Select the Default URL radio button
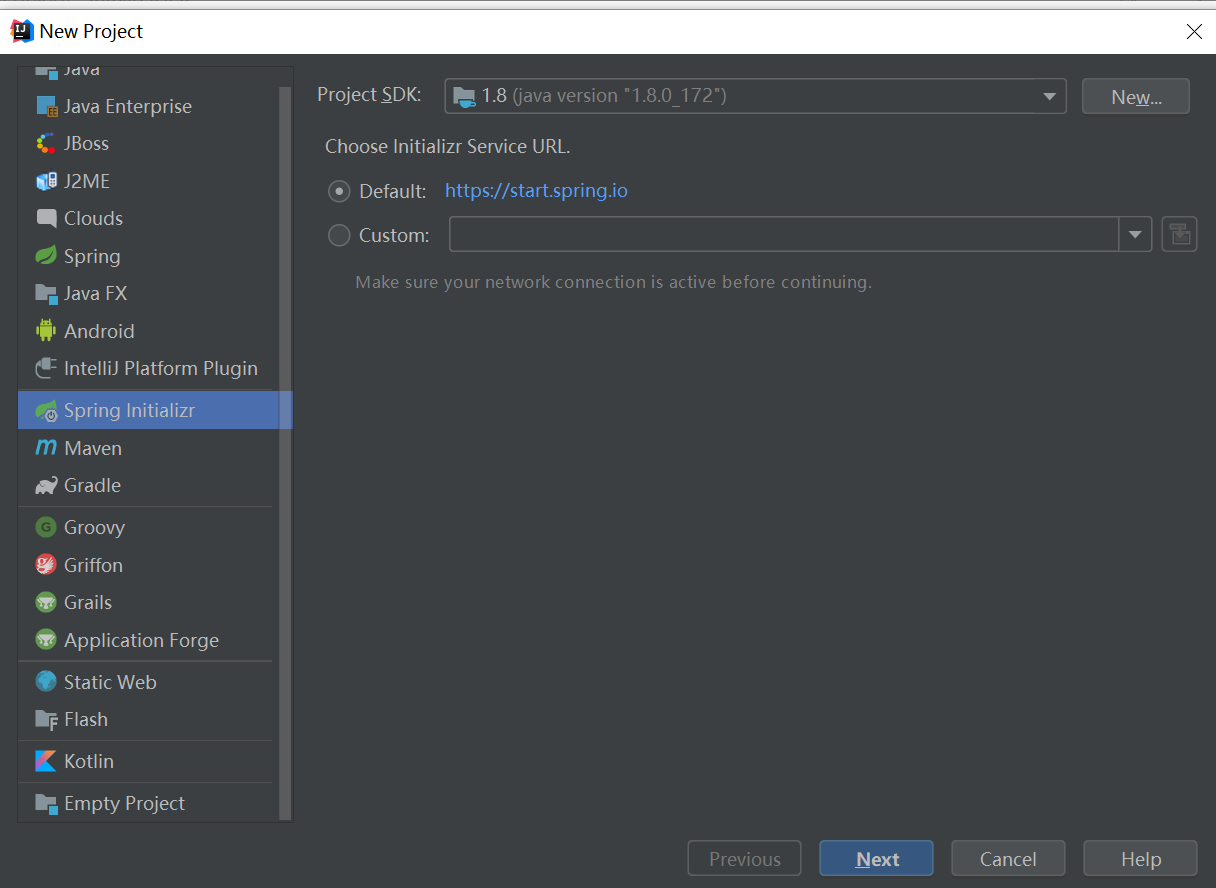Viewport: 1216px width, 888px height. pyautogui.click(x=340, y=191)
